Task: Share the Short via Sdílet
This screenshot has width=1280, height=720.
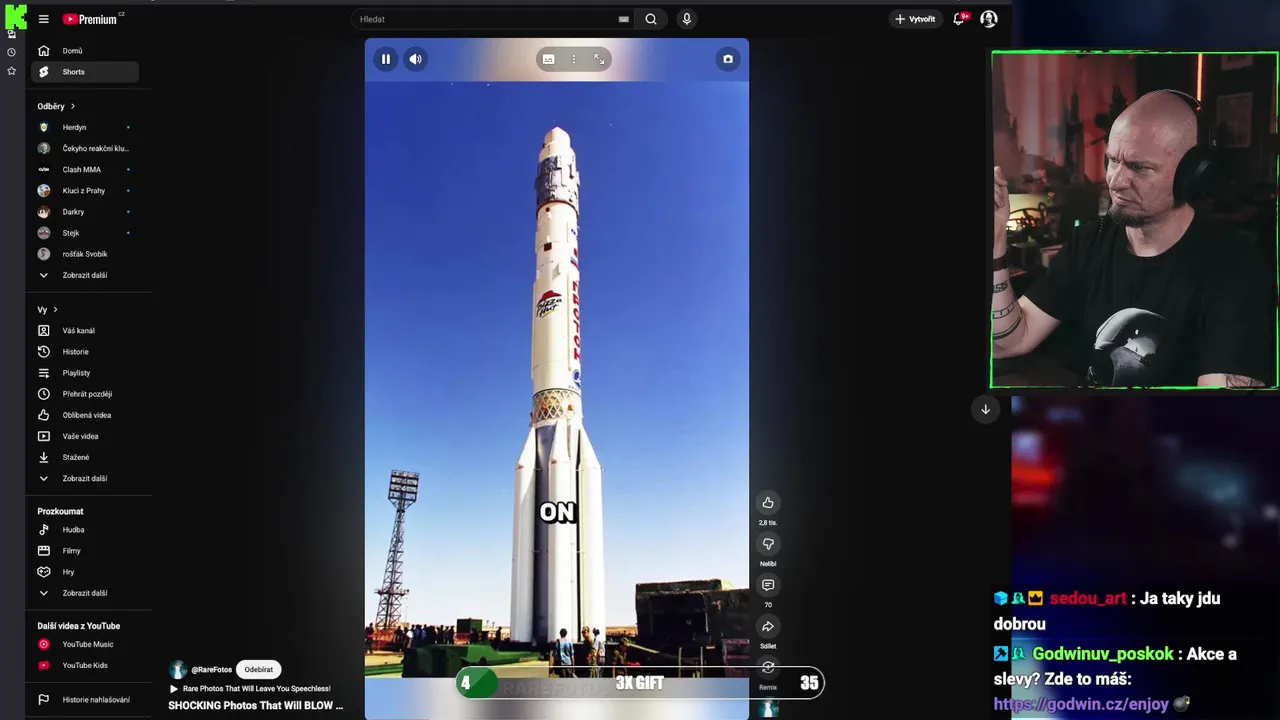Action: 768,626
